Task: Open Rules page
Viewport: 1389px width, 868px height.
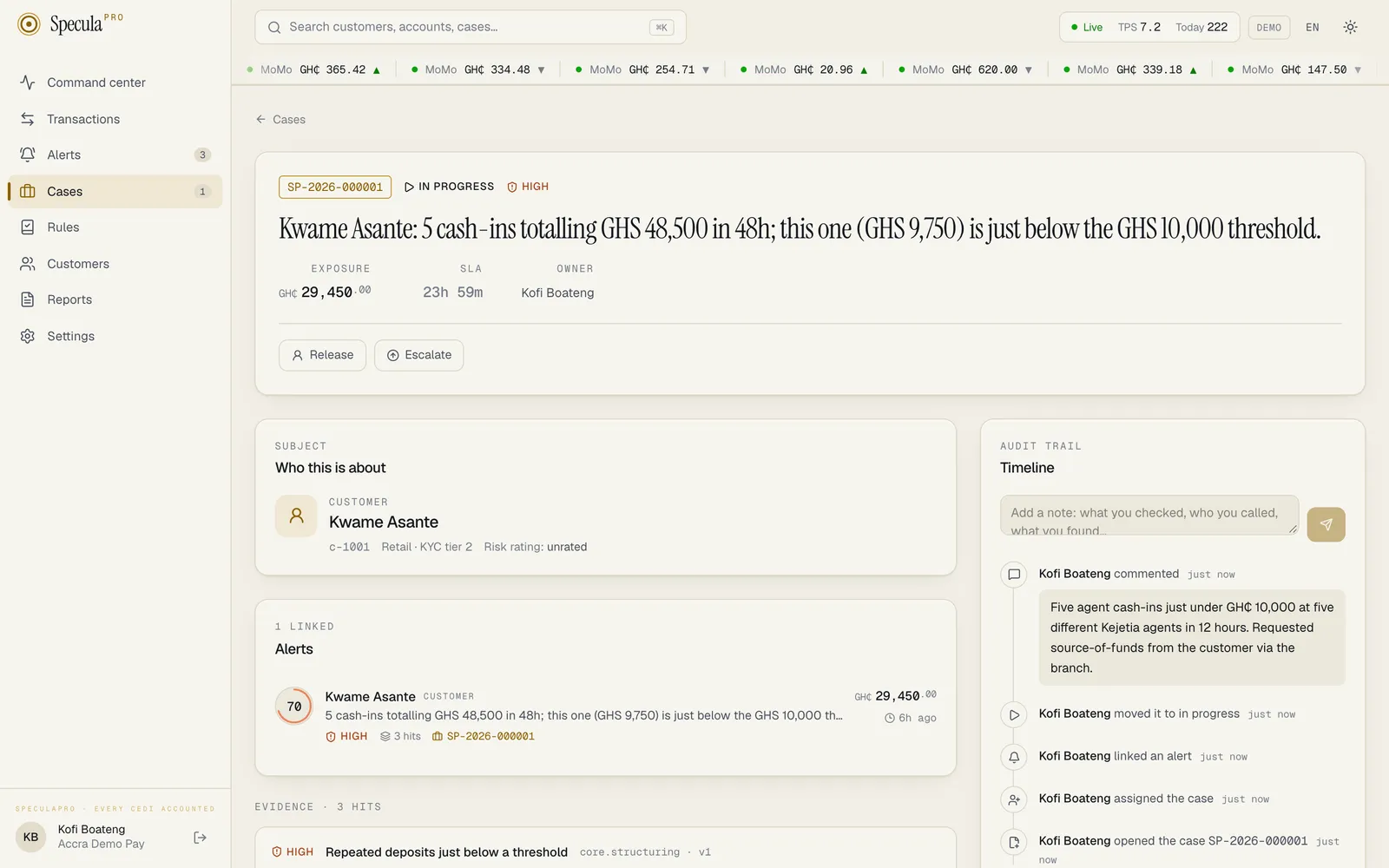Action: 115,227
